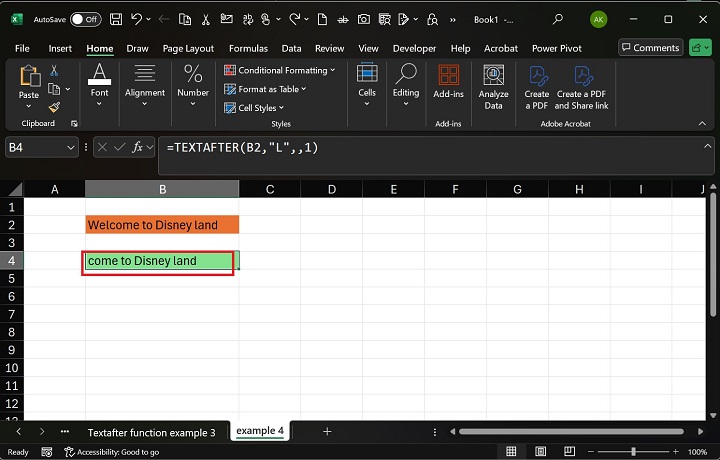Click the Save icon in title bar
The image size is (720, 460).
click(x=116, y=19)
